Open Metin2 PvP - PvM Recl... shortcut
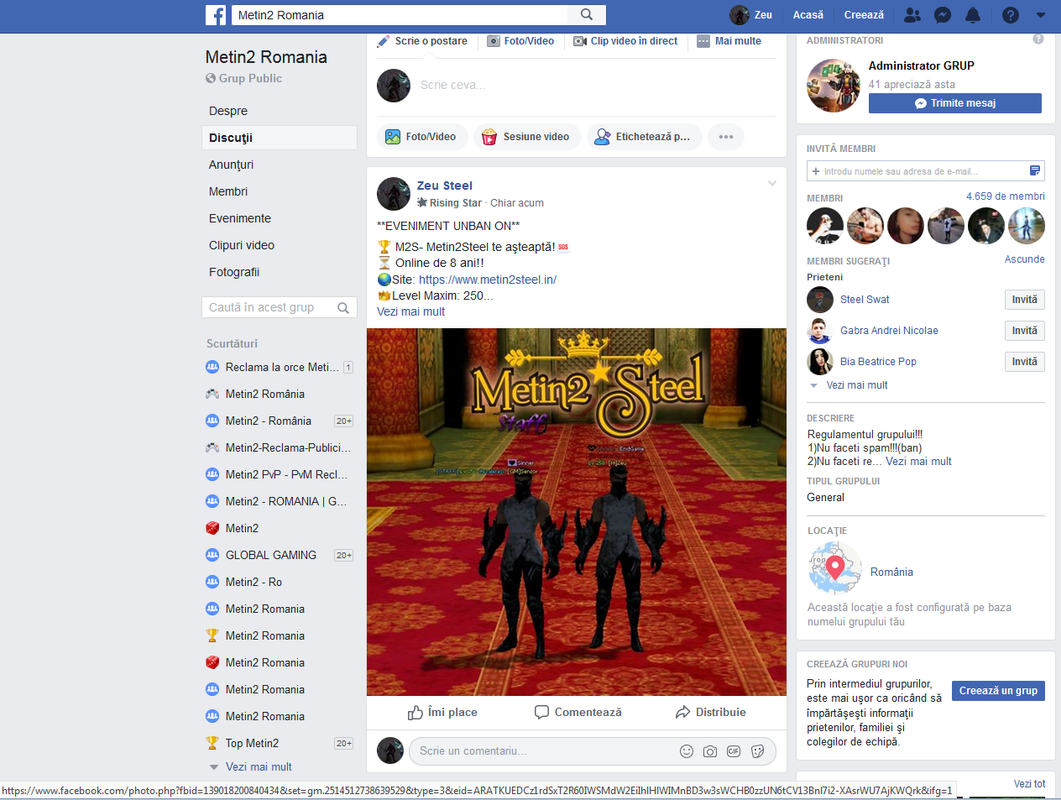The image size is (1061, 800). 279,474
